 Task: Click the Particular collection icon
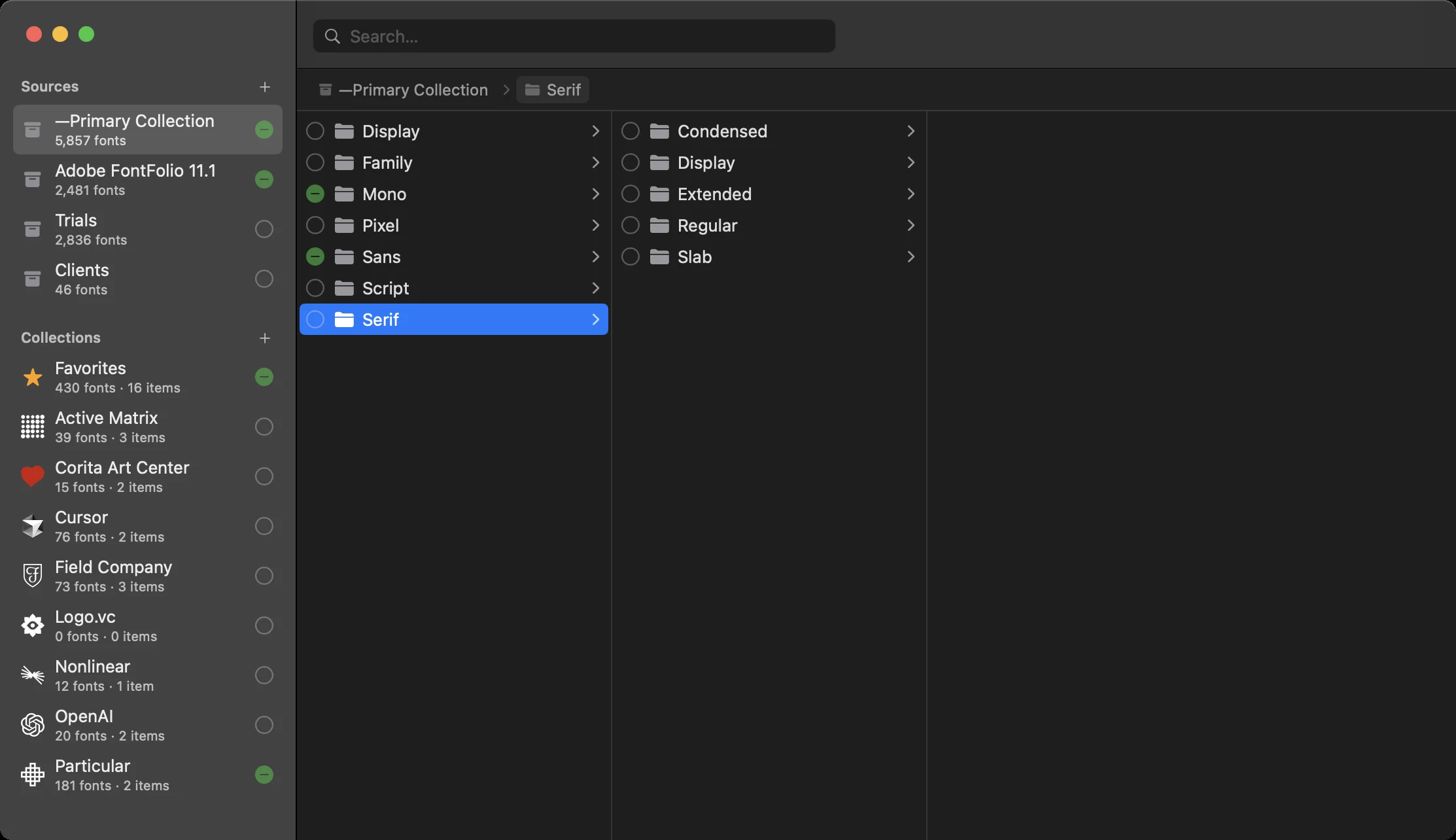pos(33,775)
